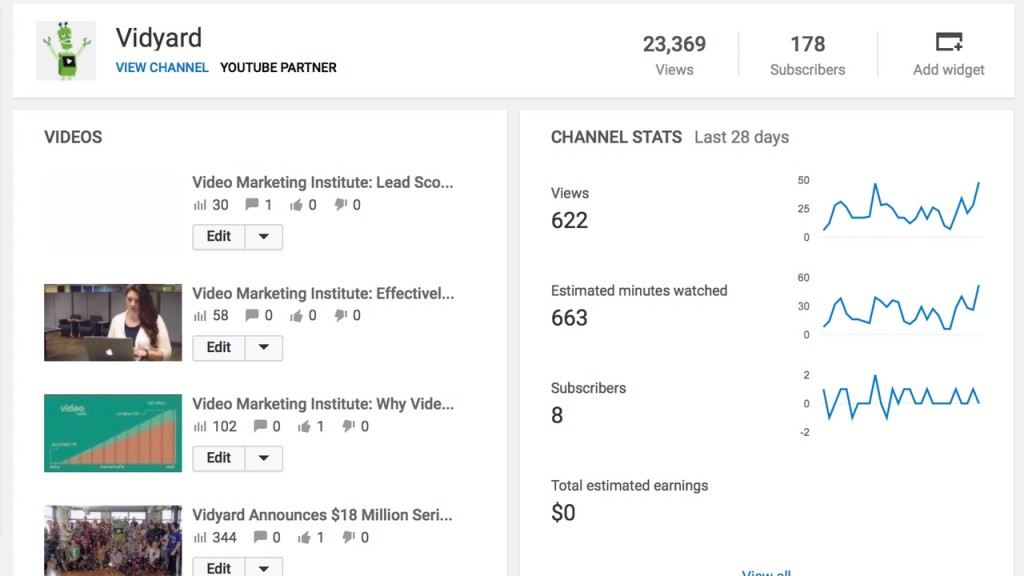Click thumbs-up icon for Why Vide... video
Viewport: 1024px width, 576px height.
click(304, 427)
